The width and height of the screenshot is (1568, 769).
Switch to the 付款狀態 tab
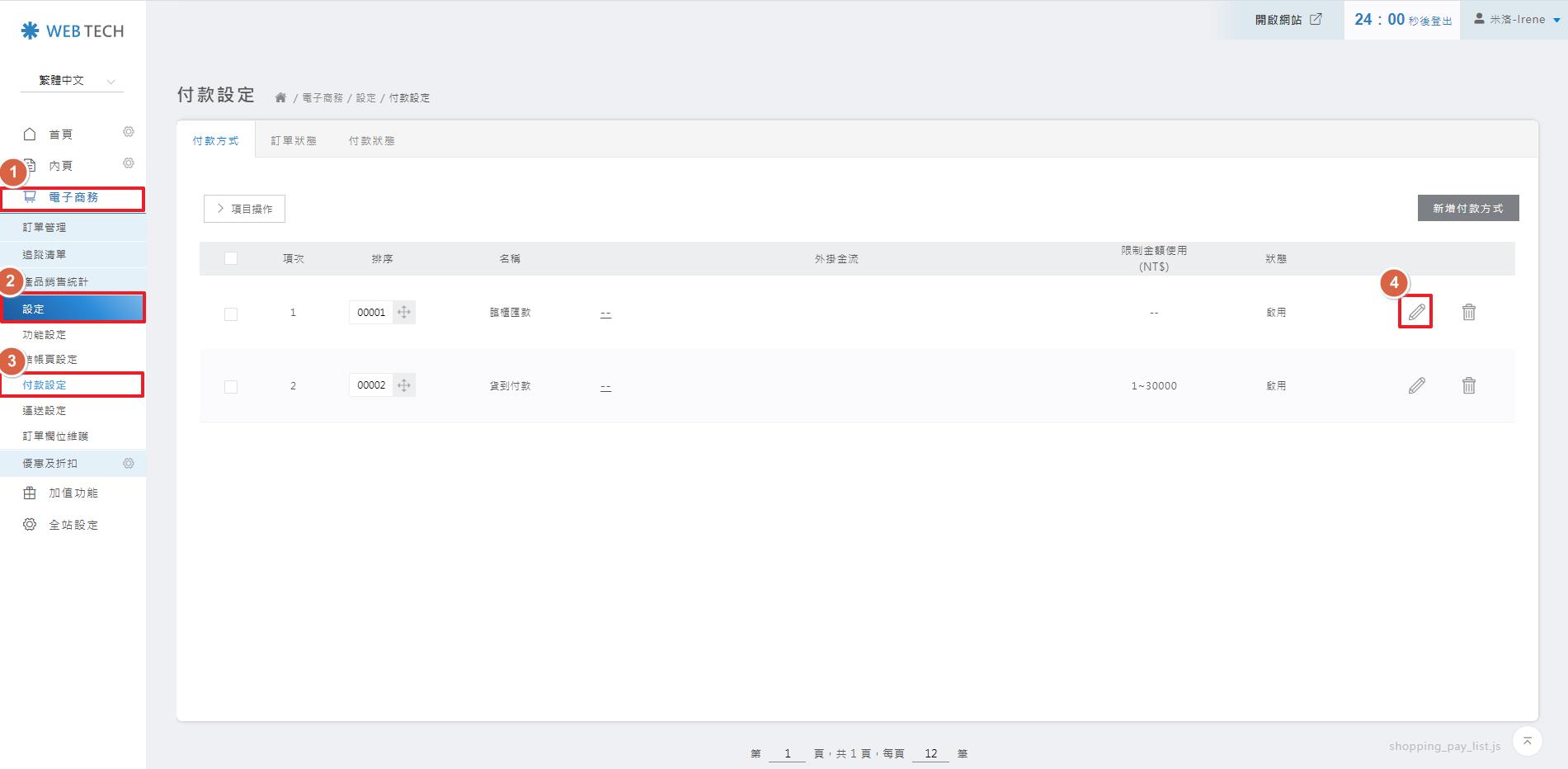coord(371,140)
